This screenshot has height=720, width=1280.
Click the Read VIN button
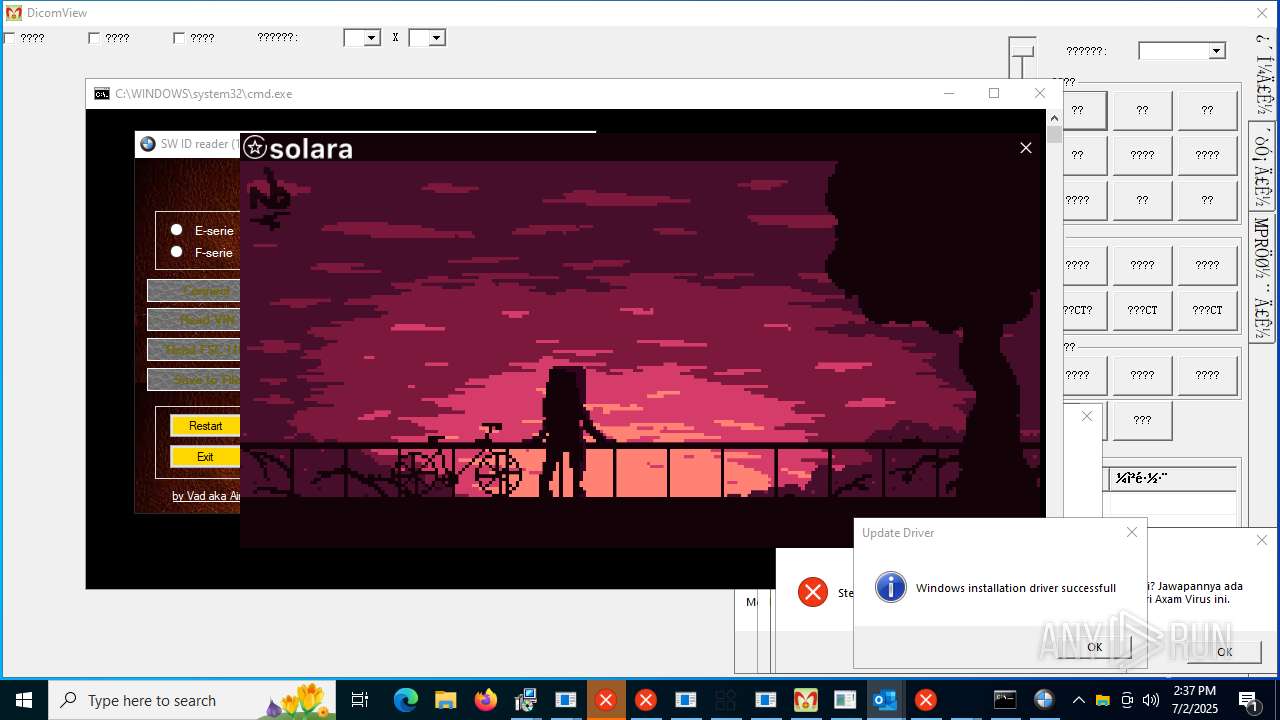coord(194,320)
